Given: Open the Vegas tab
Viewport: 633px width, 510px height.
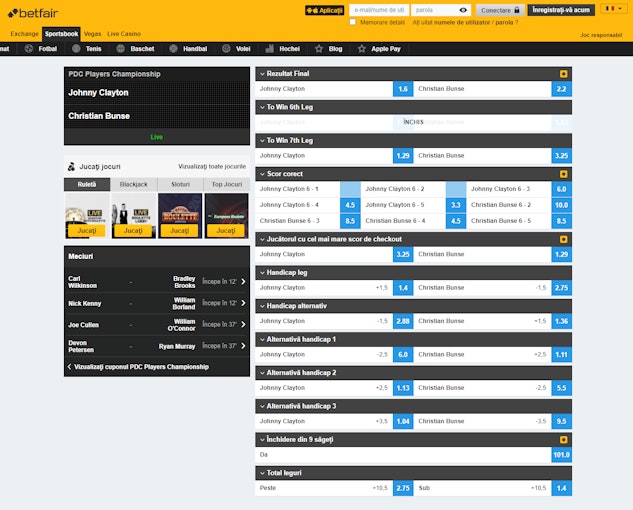Looking at the screenshot, I should pos(92,34).
